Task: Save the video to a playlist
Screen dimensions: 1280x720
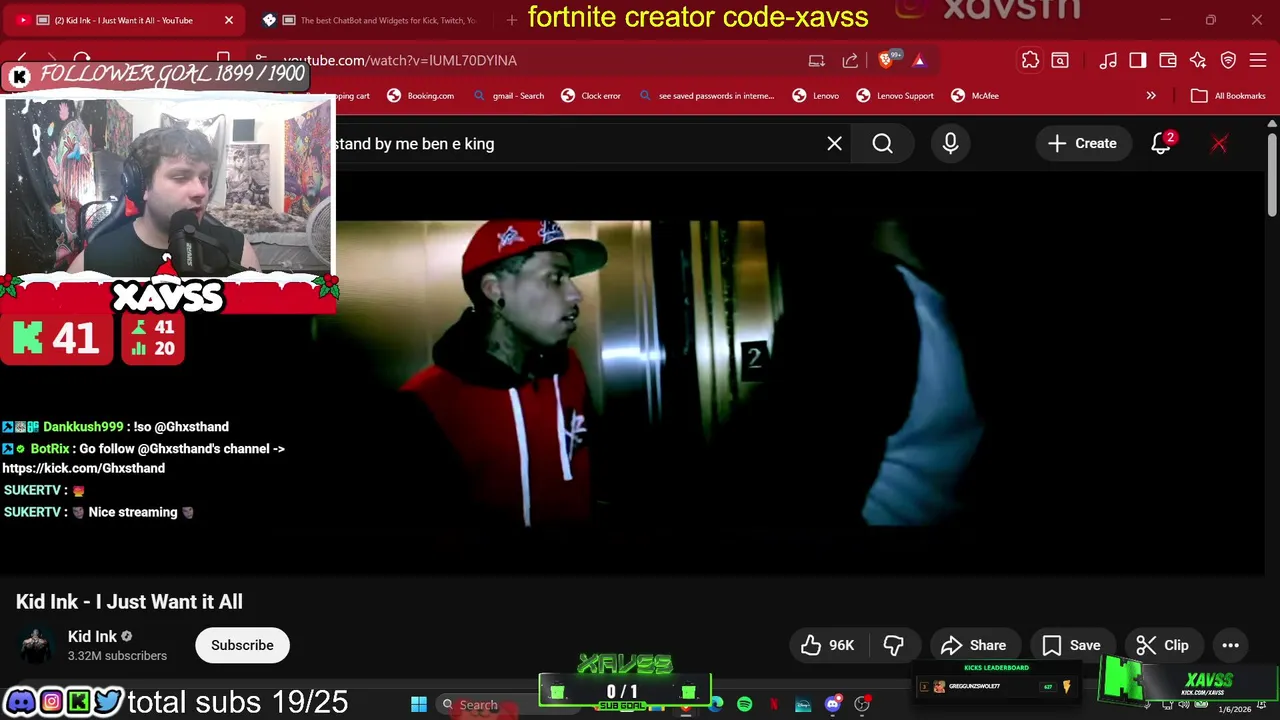Action: [x=1072, y=645]
